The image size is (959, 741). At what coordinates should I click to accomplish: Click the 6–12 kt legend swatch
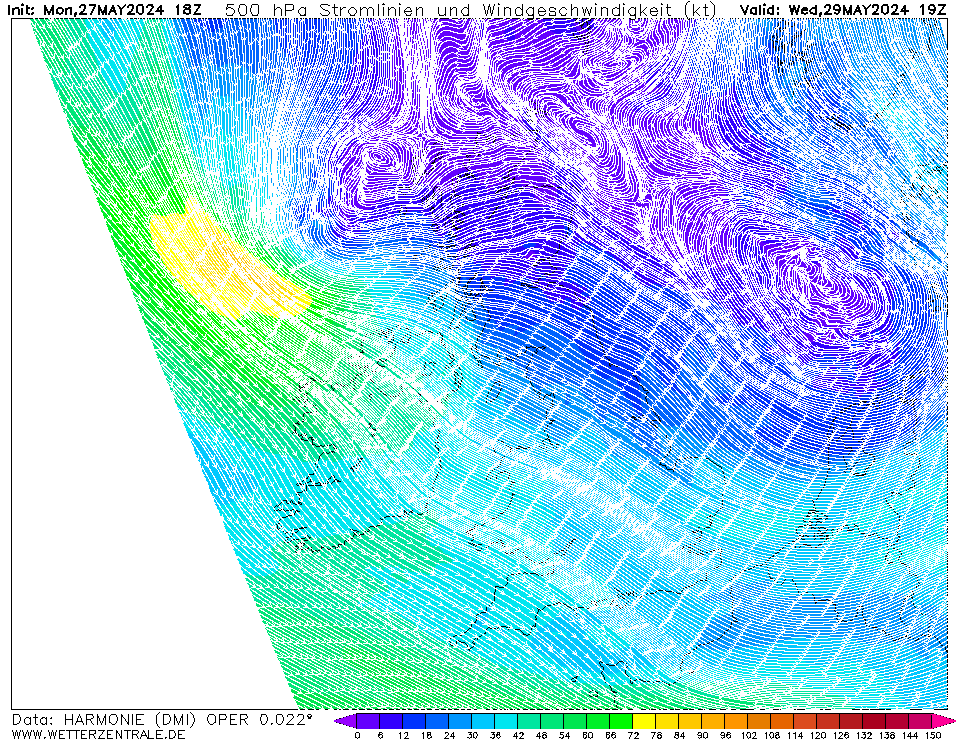click(x=391, y=721)
